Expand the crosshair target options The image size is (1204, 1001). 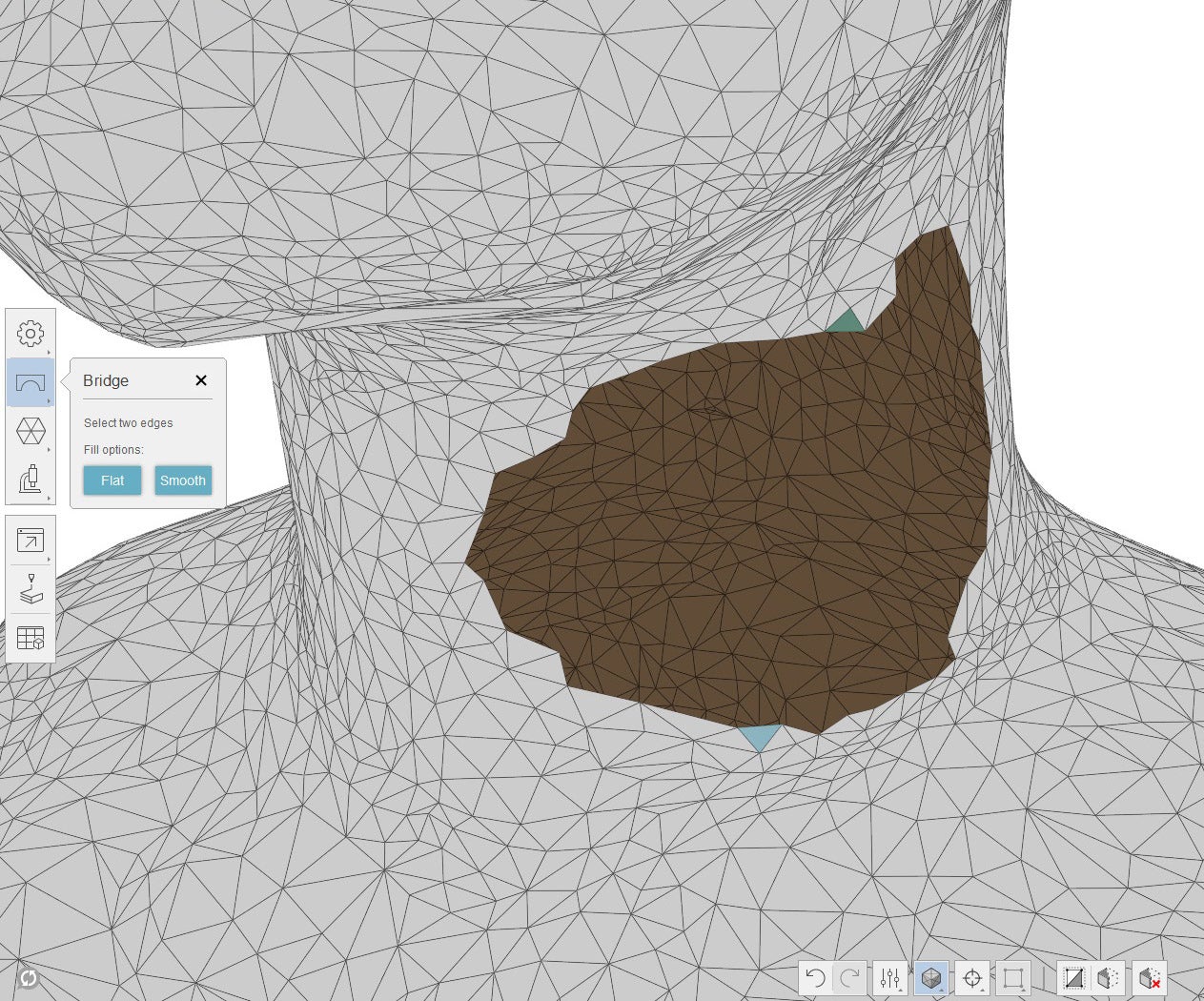(972, 978)
